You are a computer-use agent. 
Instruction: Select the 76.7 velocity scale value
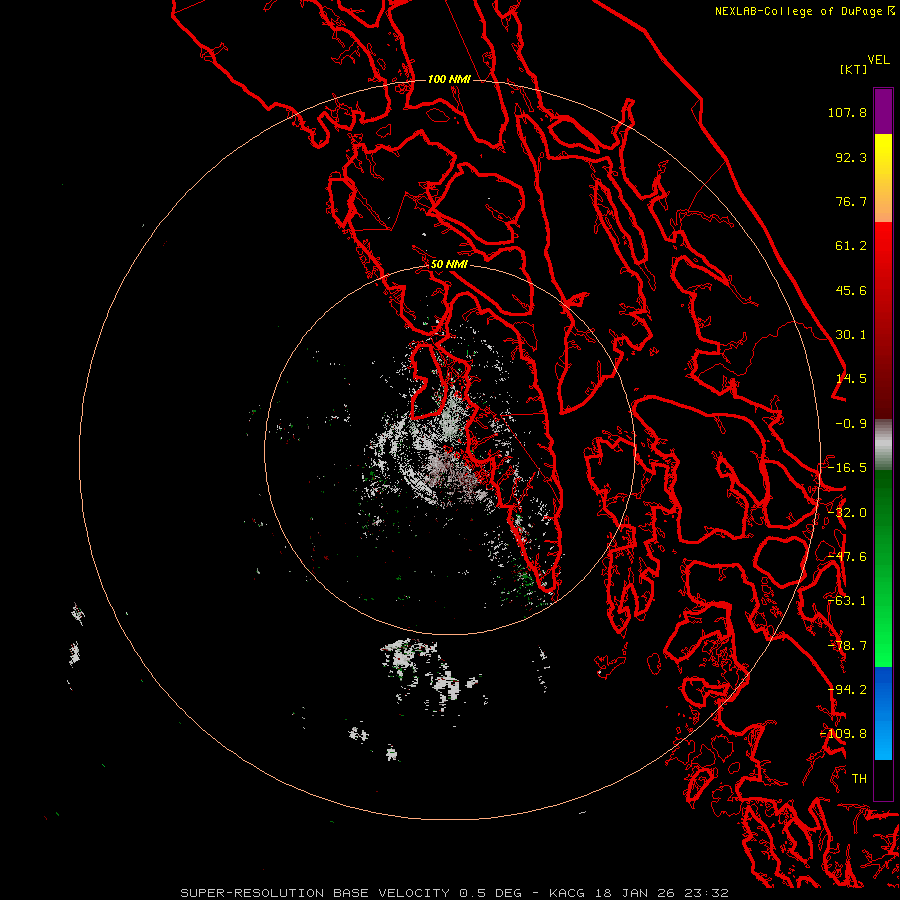[851, 201]
